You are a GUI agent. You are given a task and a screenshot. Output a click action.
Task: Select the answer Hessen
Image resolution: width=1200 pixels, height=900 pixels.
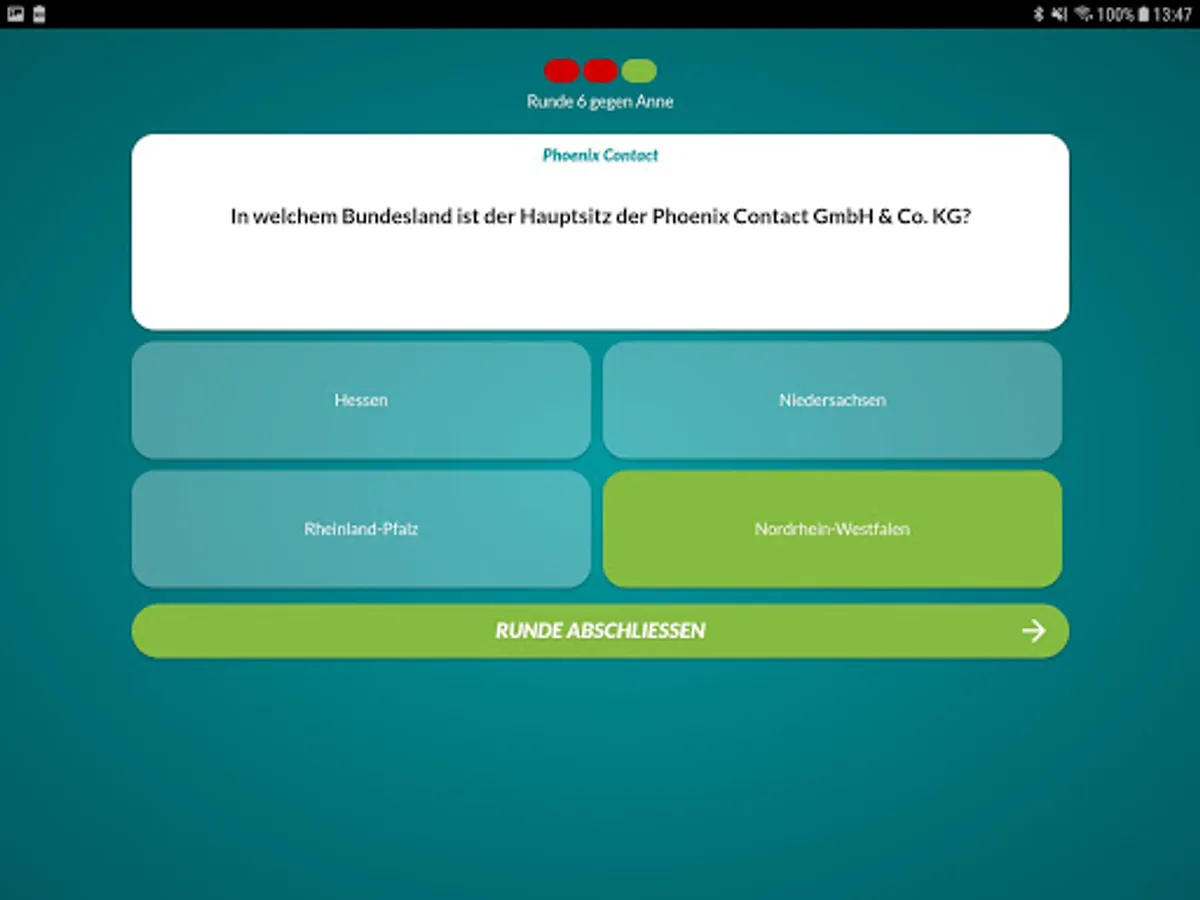point(361,400)
